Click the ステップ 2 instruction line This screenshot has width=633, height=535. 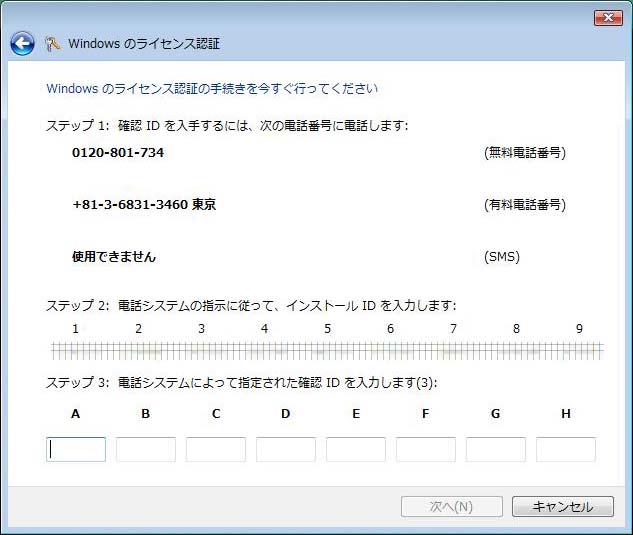pyautogui.click(x=251, y=306)
